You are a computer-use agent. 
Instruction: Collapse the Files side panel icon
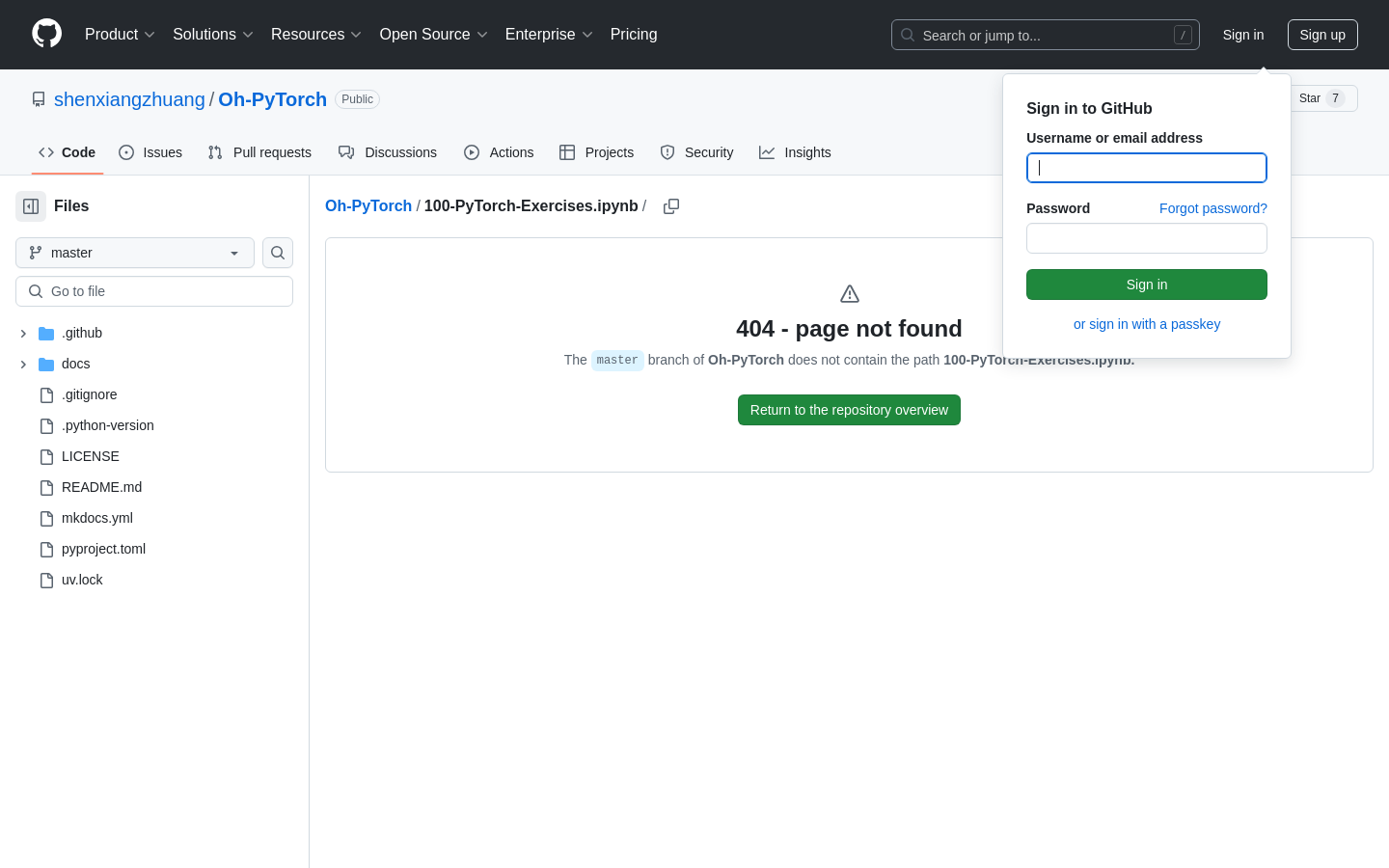pyautogui.click(x=31, y=206)
